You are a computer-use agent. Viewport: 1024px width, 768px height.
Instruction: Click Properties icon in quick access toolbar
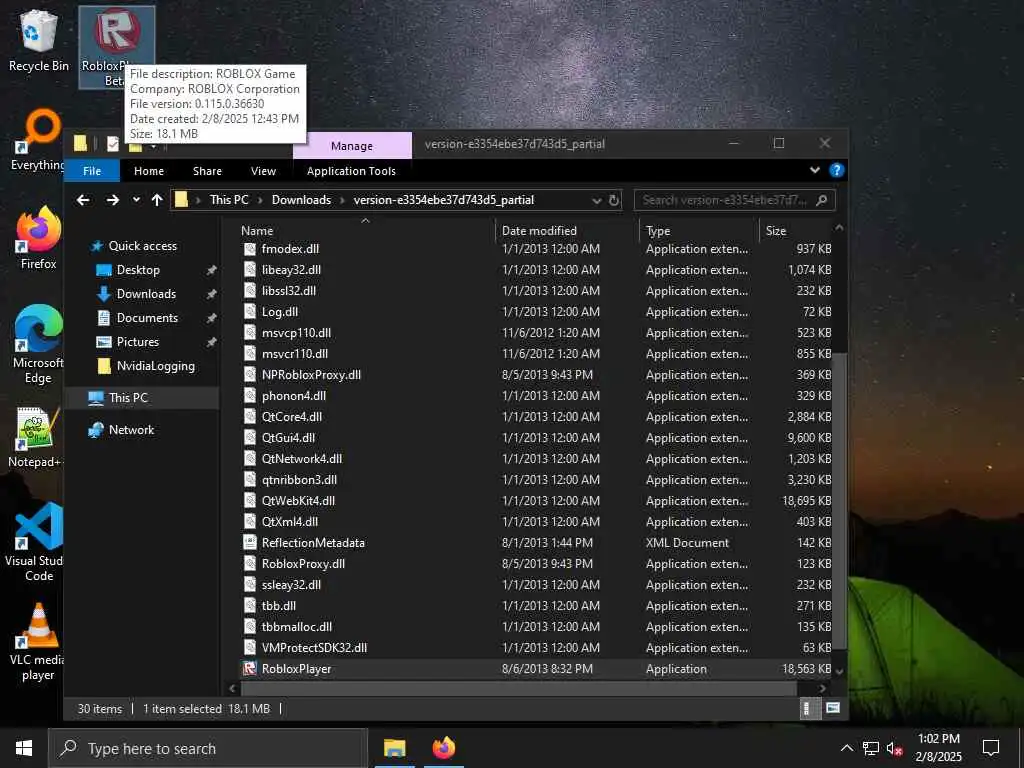point(113,144)
